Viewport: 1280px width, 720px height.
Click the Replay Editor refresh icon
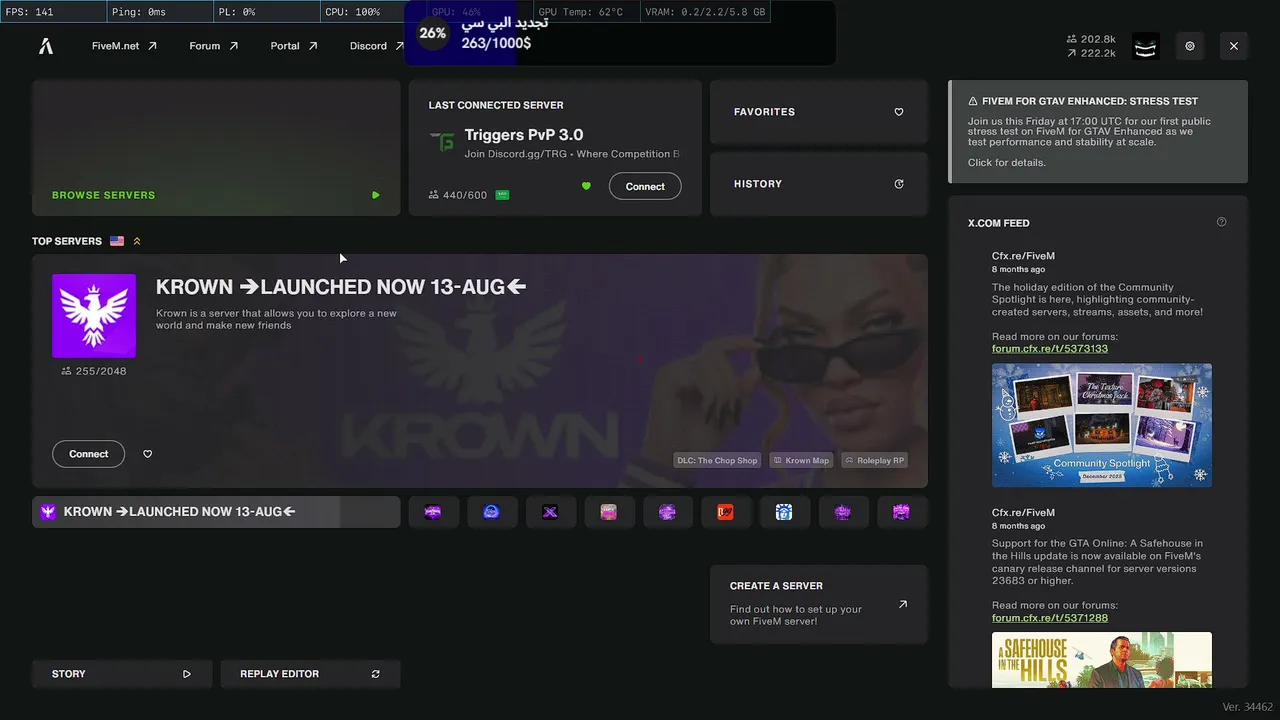pos(376,674)
